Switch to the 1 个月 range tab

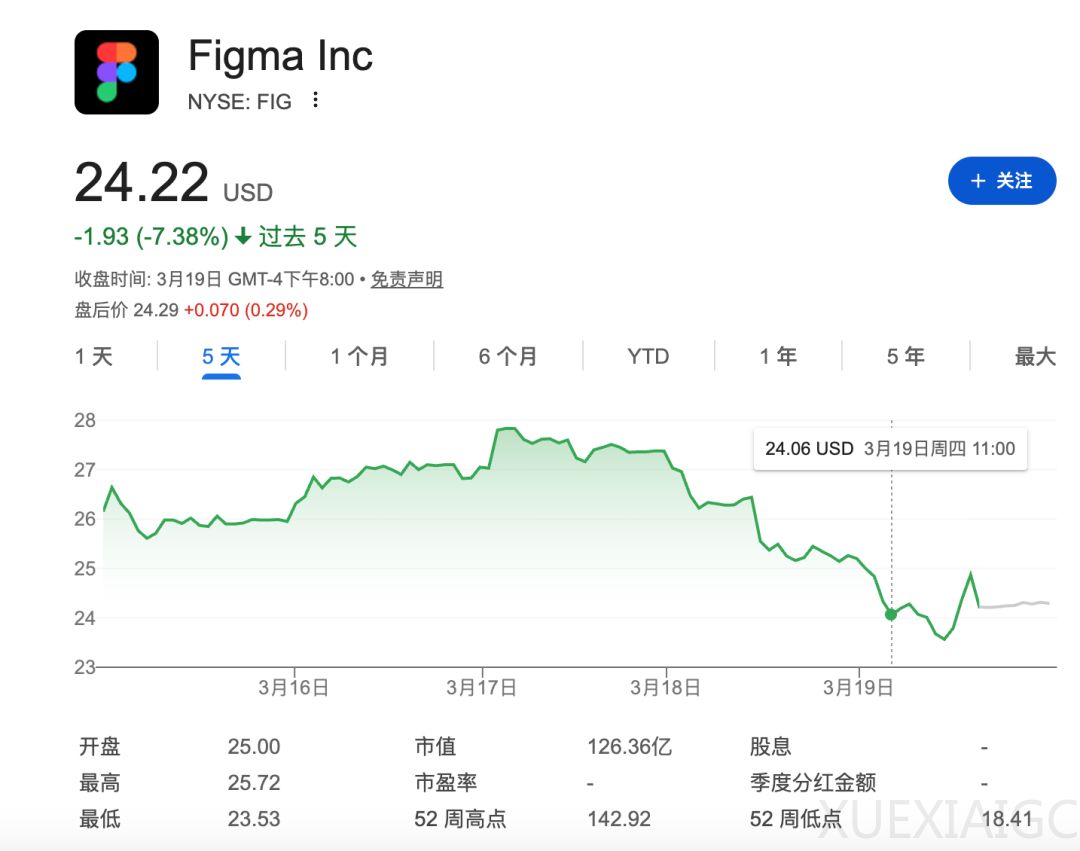[x=360, y=357]
